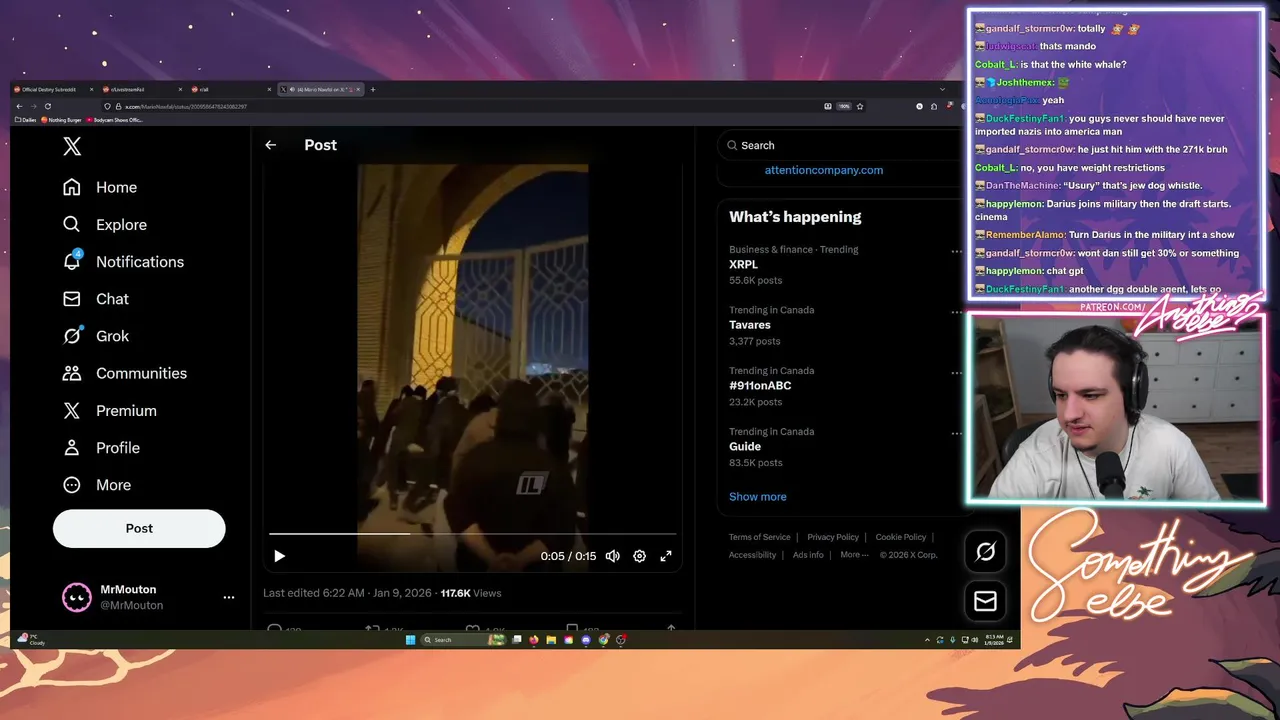Open the floating Grok button

click(985, 551)
